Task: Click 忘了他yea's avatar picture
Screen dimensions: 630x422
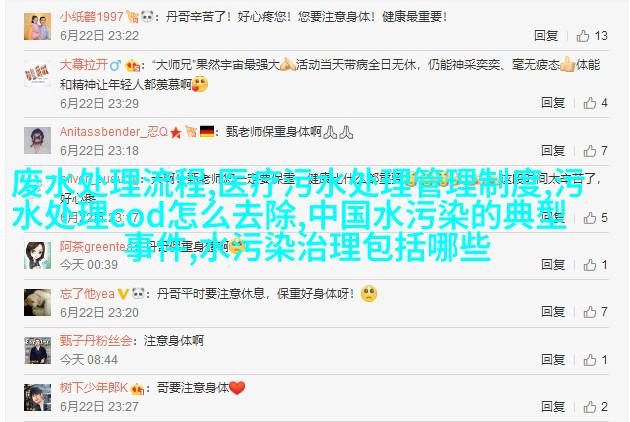Action: click(x=37, y=302)
